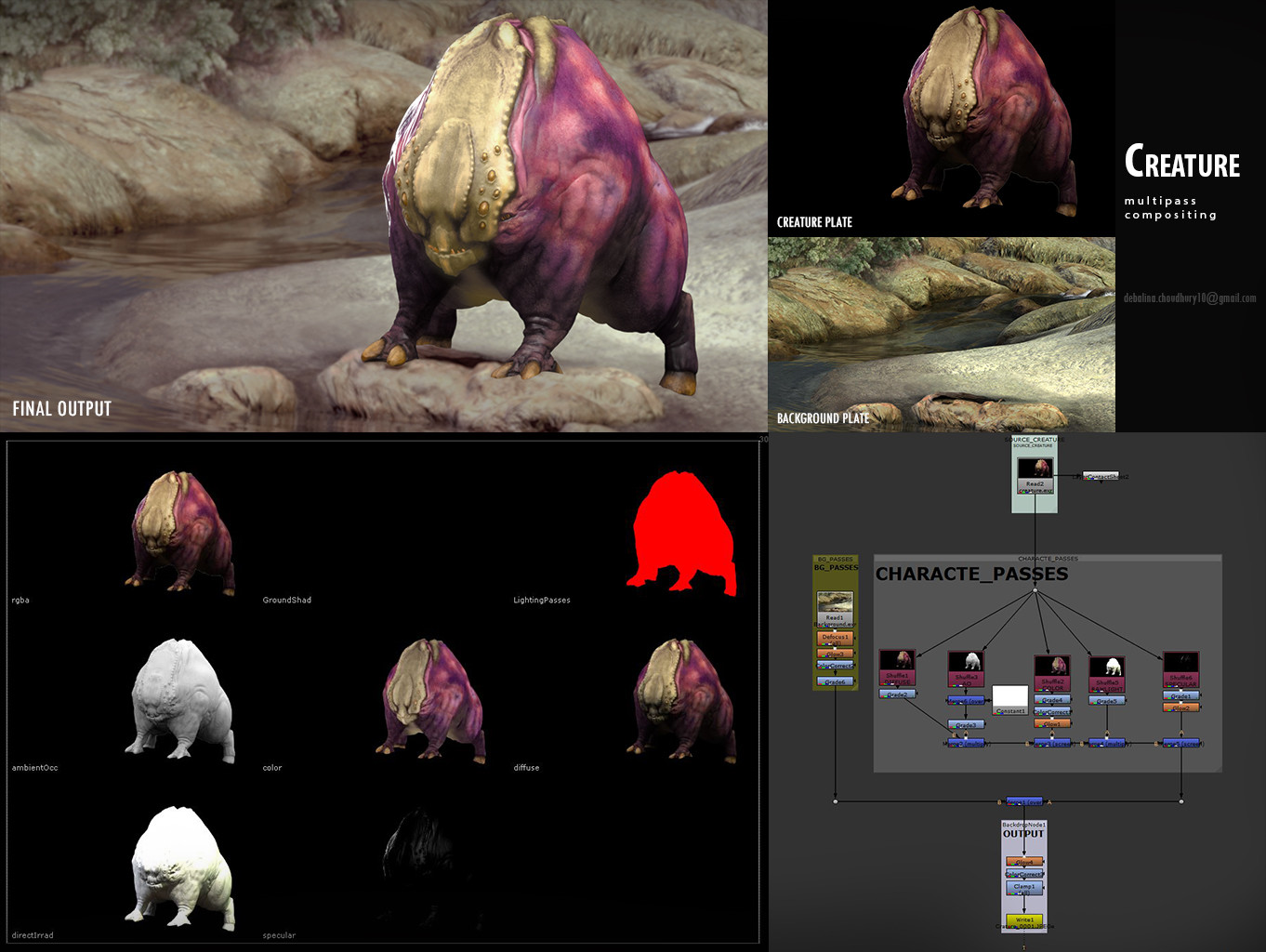Screen dimensions: 1266x952
Task: Click the ColorCorrect node above Clamp1
Action: tap(1024, 873)
